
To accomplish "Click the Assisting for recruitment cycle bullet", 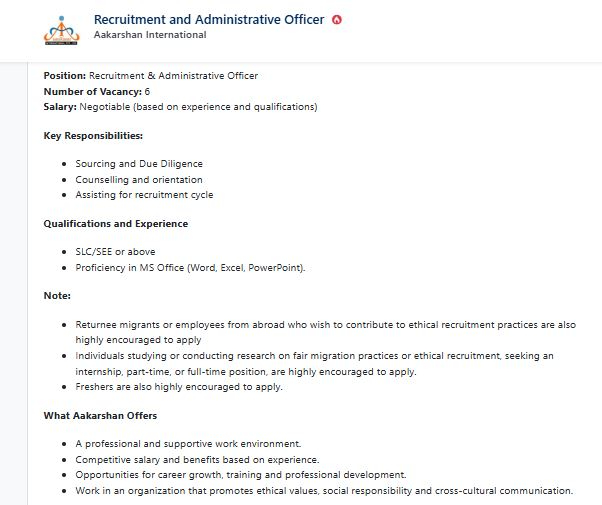I will 144,195.
